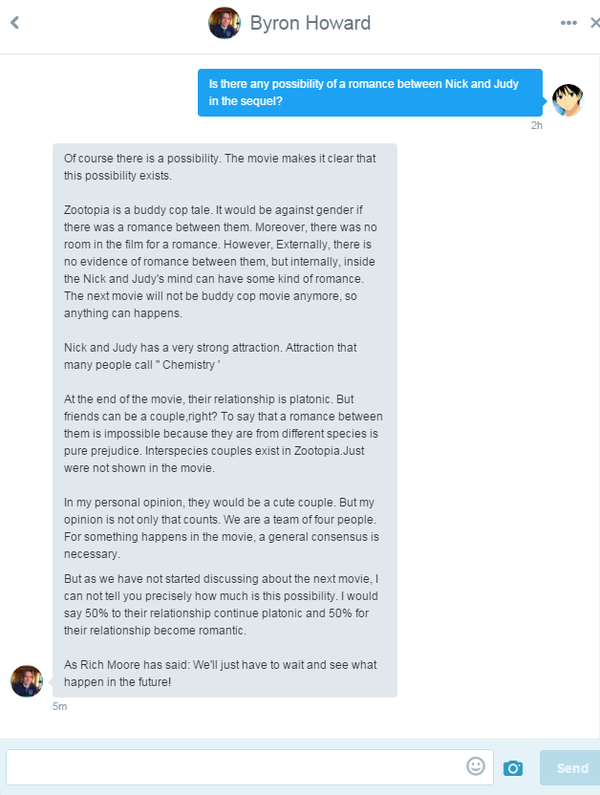Focus the message text input box
Screen dimensions: 600x795
pyautogui.click(x=235, y=767)
